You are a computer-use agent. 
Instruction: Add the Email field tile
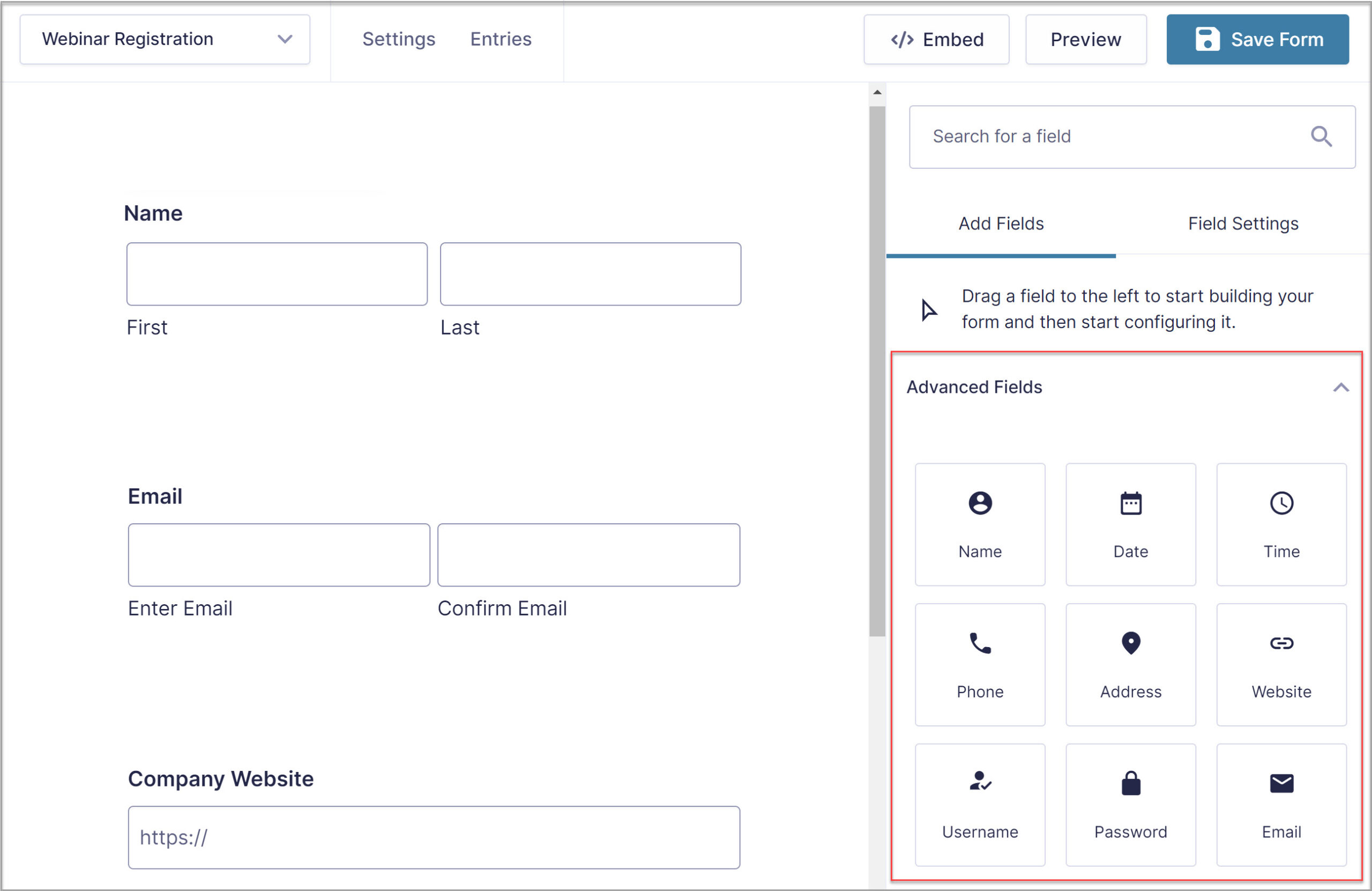click(1281, 805)
